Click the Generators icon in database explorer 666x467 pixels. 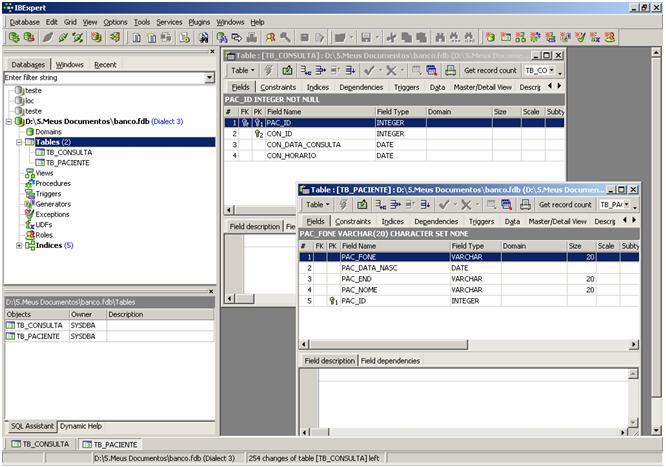click(27, 204)
